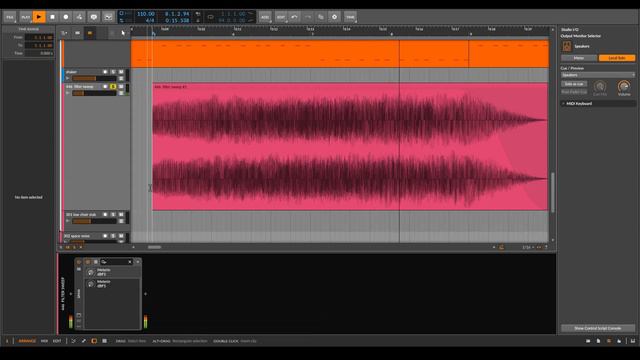
Task: Redo the action with the redo arrow
Action: coord(308,17)
